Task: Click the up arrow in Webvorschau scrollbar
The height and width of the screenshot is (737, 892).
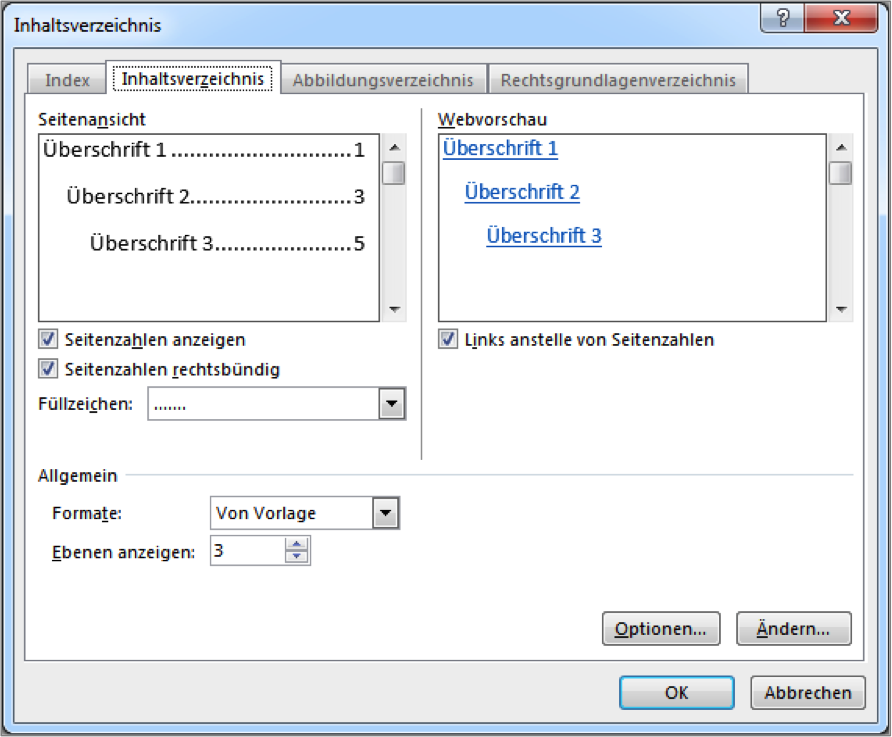Action: [x=841, y=148]
